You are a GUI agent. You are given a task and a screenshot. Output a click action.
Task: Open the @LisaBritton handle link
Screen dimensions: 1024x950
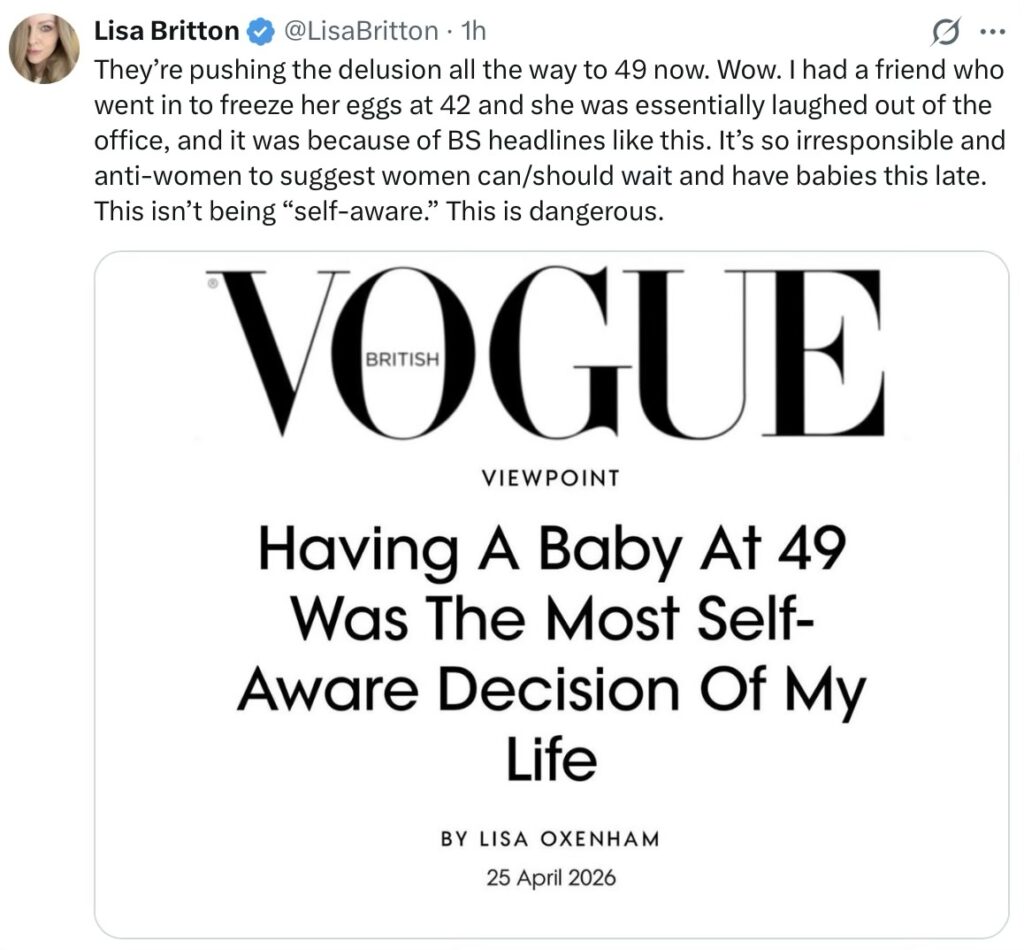click(x=362, y=32)
